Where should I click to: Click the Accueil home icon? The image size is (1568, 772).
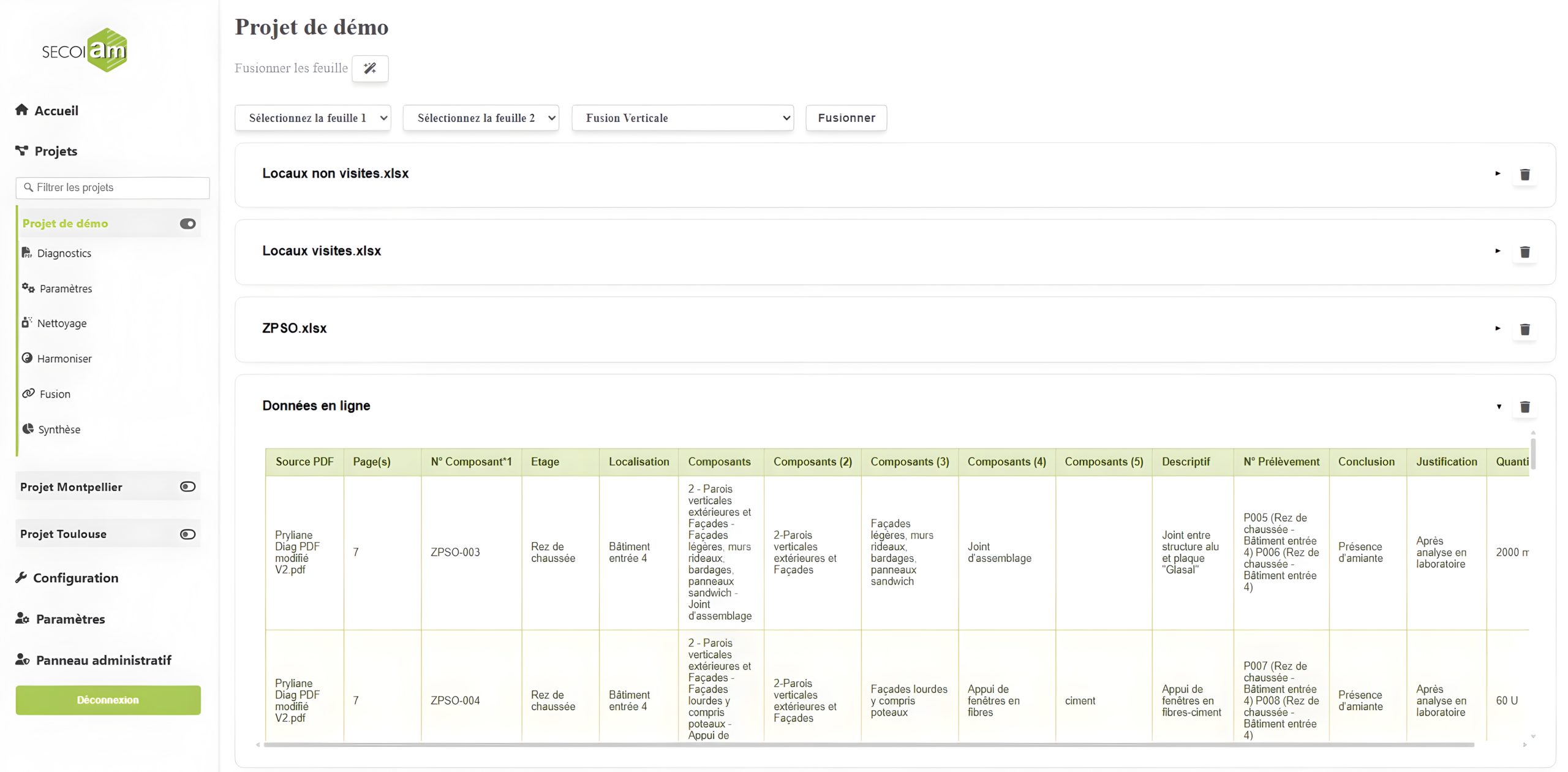coord(21,110)
